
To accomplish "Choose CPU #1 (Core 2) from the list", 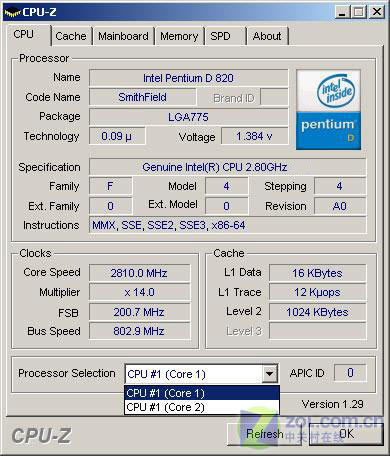I will [202, 407].
